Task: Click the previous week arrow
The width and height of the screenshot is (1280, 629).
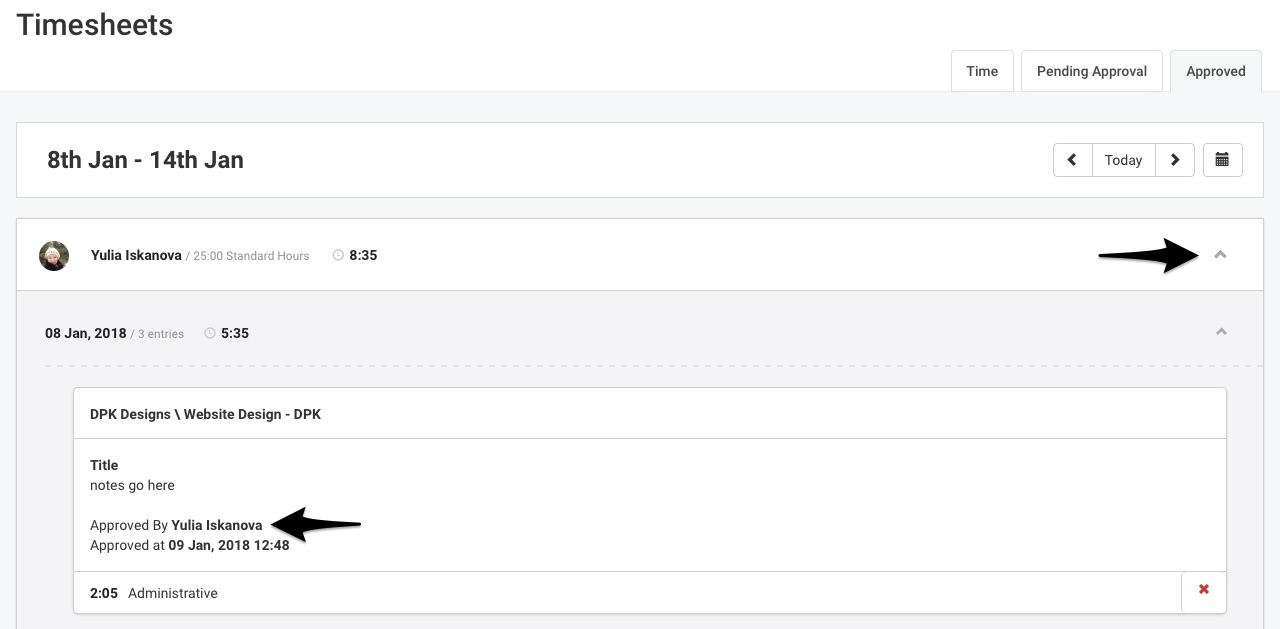Action: (x=1072, y=160)
